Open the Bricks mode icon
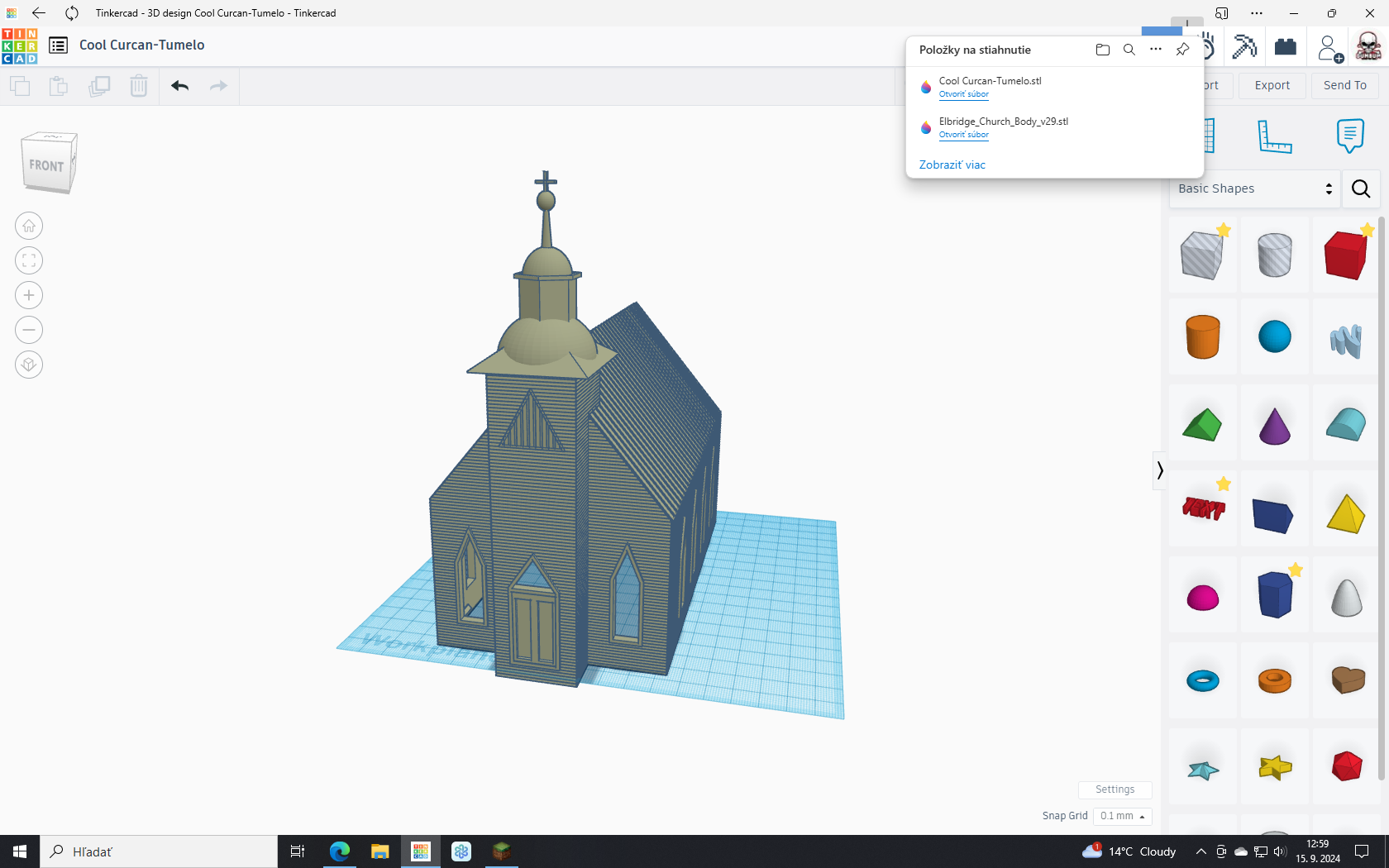Viewport: 1389px width, 868px height. click(1286, 46)
